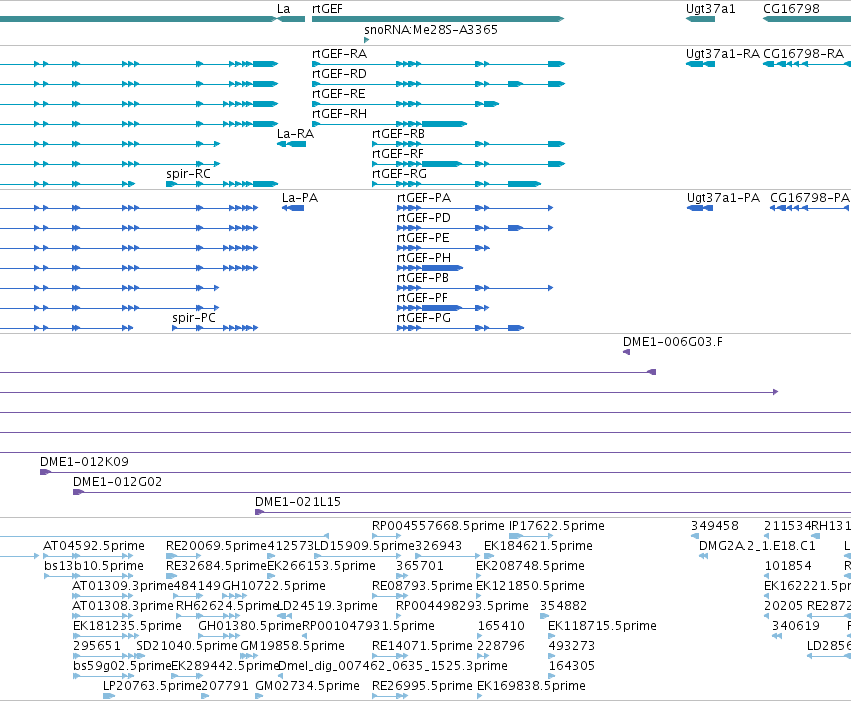Viewport: 851px width, 701px height.
Task: Select the rtGEF-RD transcript label
Action: [339, 74]
